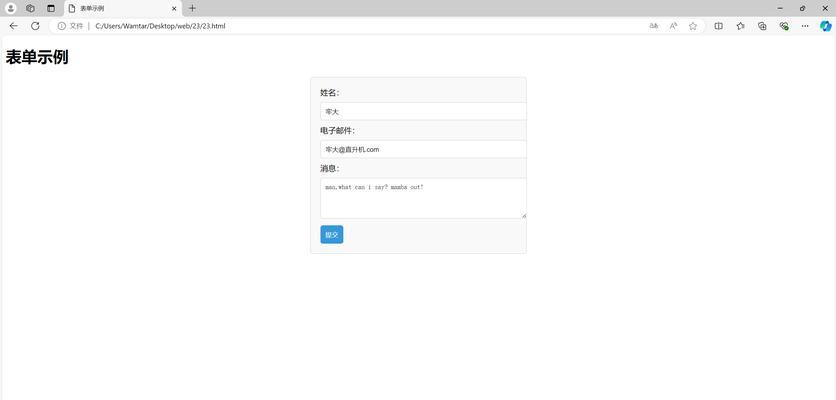Open the favorites list icon
This screenshot has height=400, width=836.
coord(741,26)
